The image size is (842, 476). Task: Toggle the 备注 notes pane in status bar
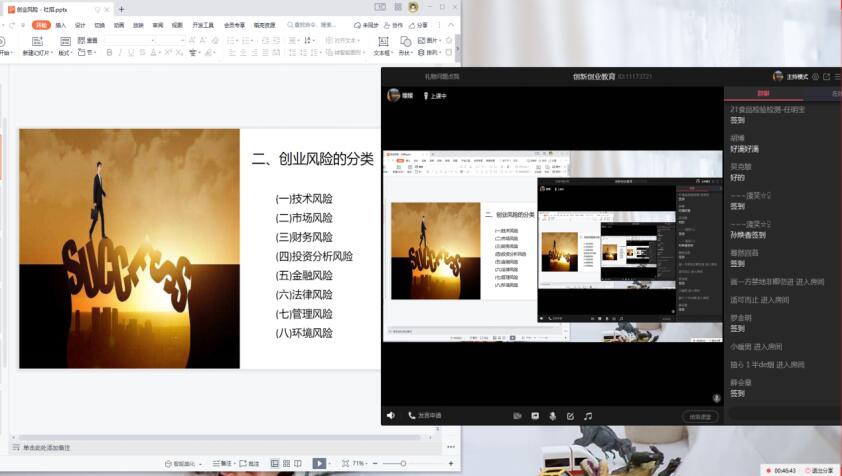(x=224, y=463)
